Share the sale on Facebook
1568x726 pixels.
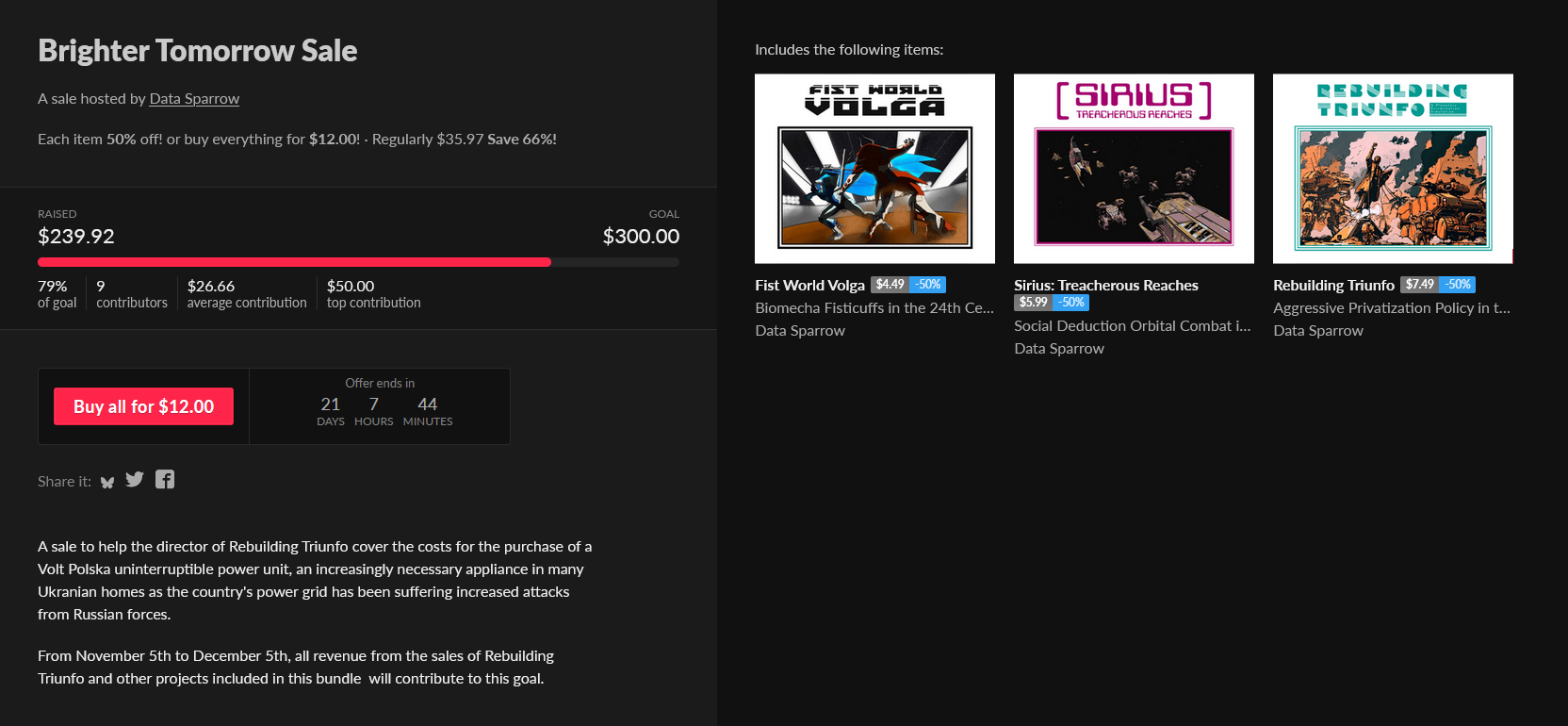[x=165, y=480]
